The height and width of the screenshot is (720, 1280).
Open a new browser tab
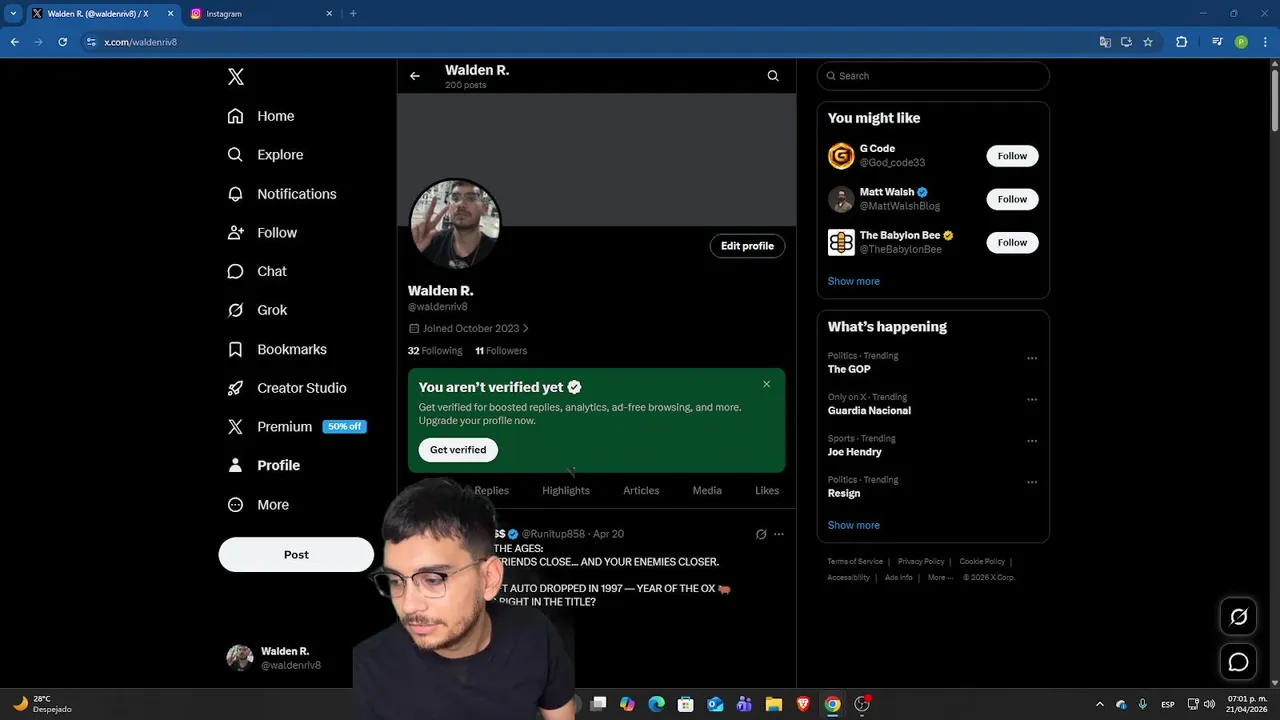(353, 14)
